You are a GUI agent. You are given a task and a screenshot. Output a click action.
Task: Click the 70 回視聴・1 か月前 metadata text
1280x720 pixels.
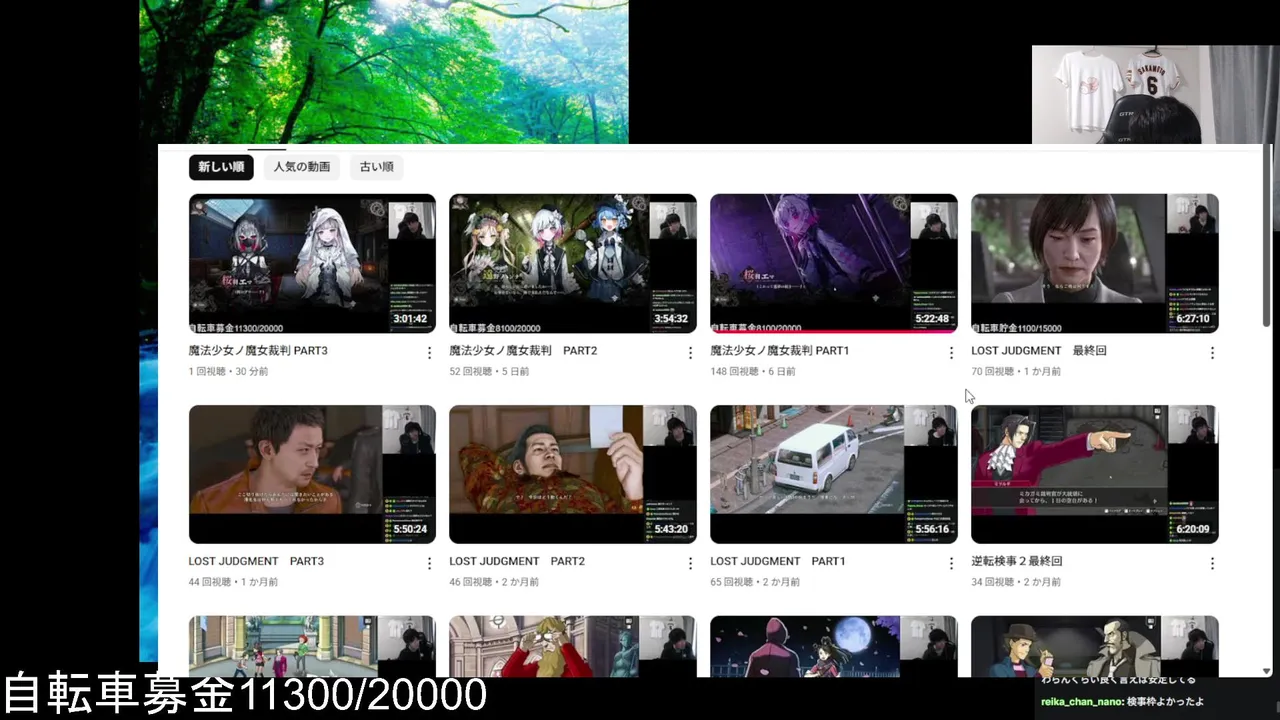coord(1016,371)
